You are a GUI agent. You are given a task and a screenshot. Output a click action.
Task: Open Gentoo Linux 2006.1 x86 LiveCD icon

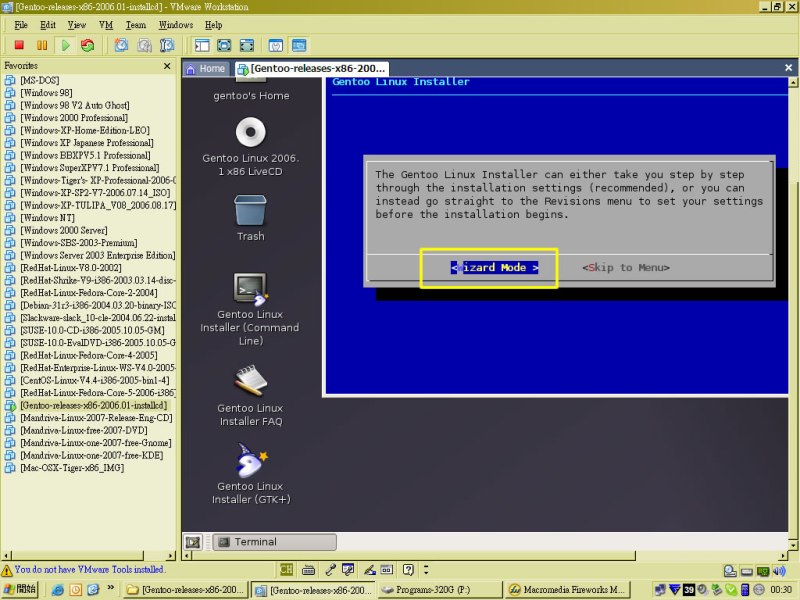click(x=251, y=147)
